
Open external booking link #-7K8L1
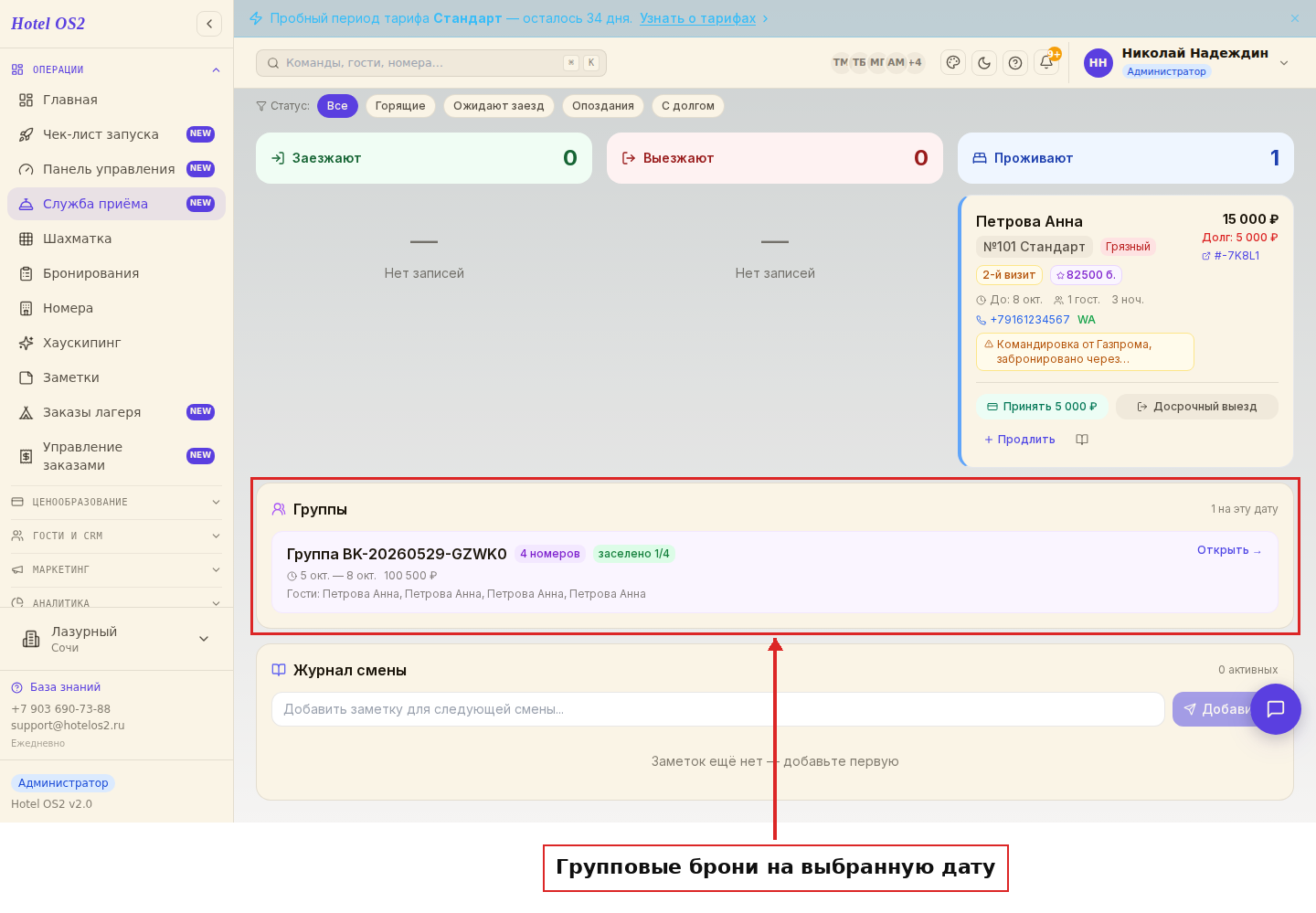click(1231, 256)
